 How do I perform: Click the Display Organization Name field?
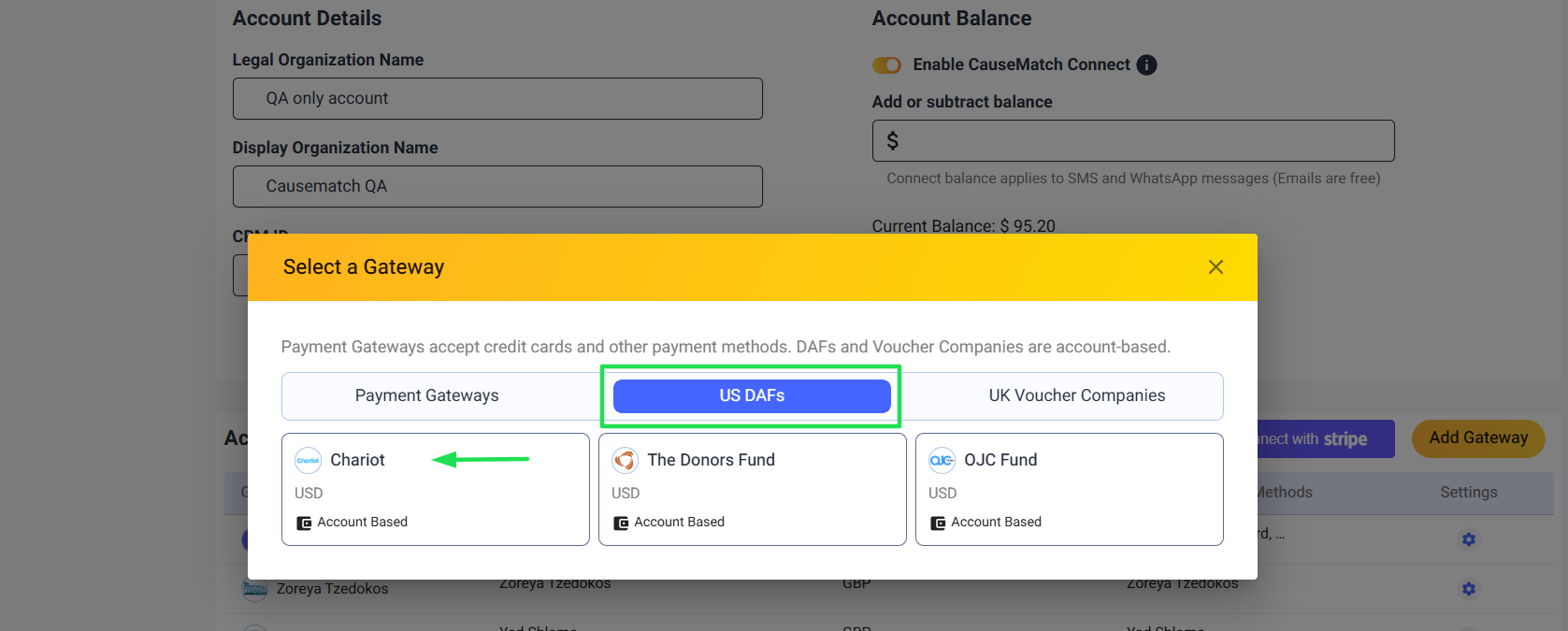coord(497,186)
